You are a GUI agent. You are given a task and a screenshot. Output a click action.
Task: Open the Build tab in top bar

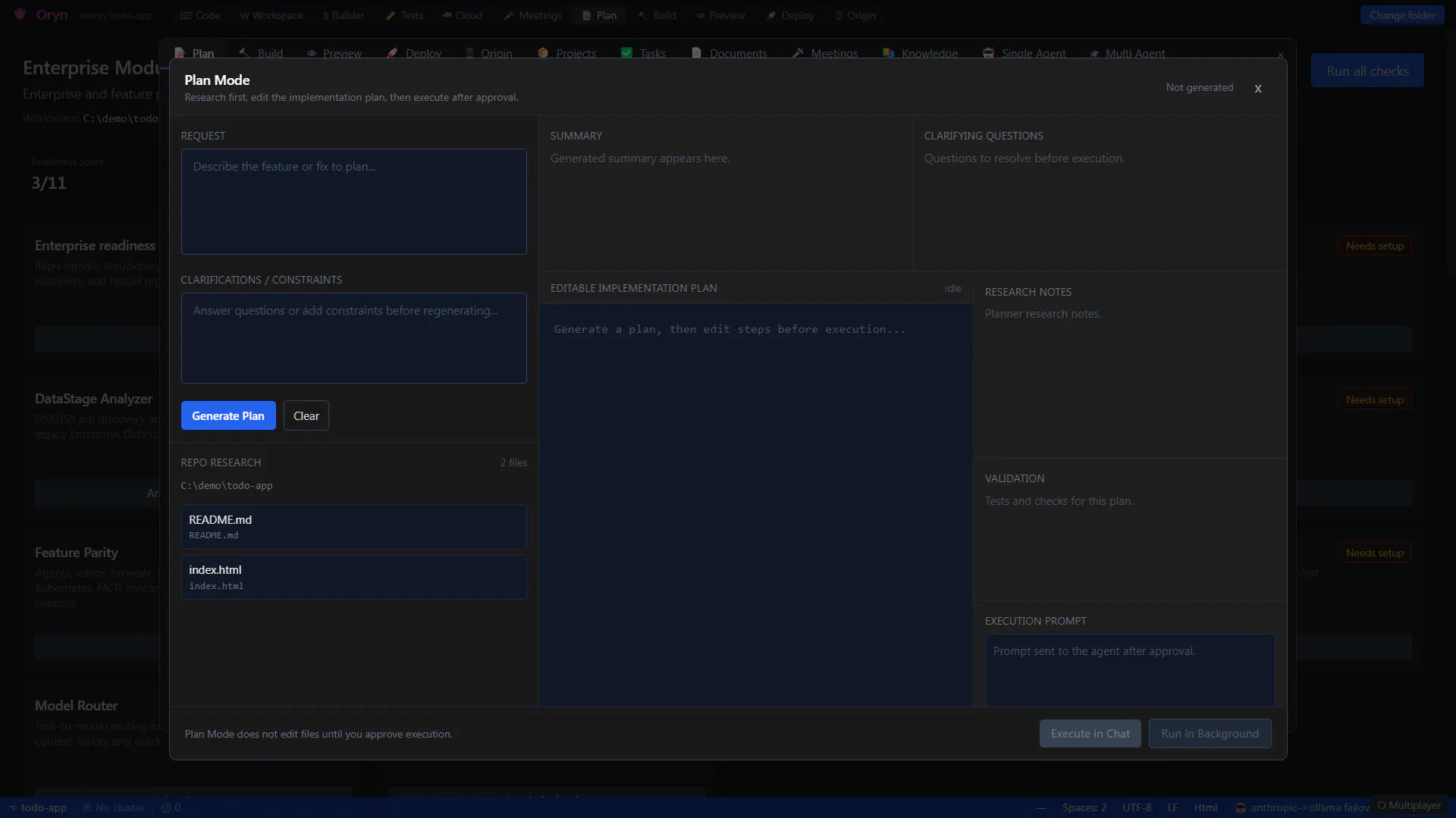(657, 15)
